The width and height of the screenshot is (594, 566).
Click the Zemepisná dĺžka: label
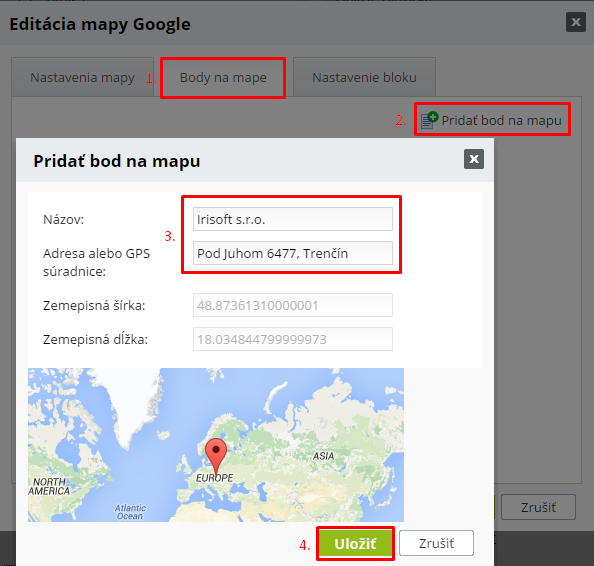pyautogui.click(x=95, y=339)
